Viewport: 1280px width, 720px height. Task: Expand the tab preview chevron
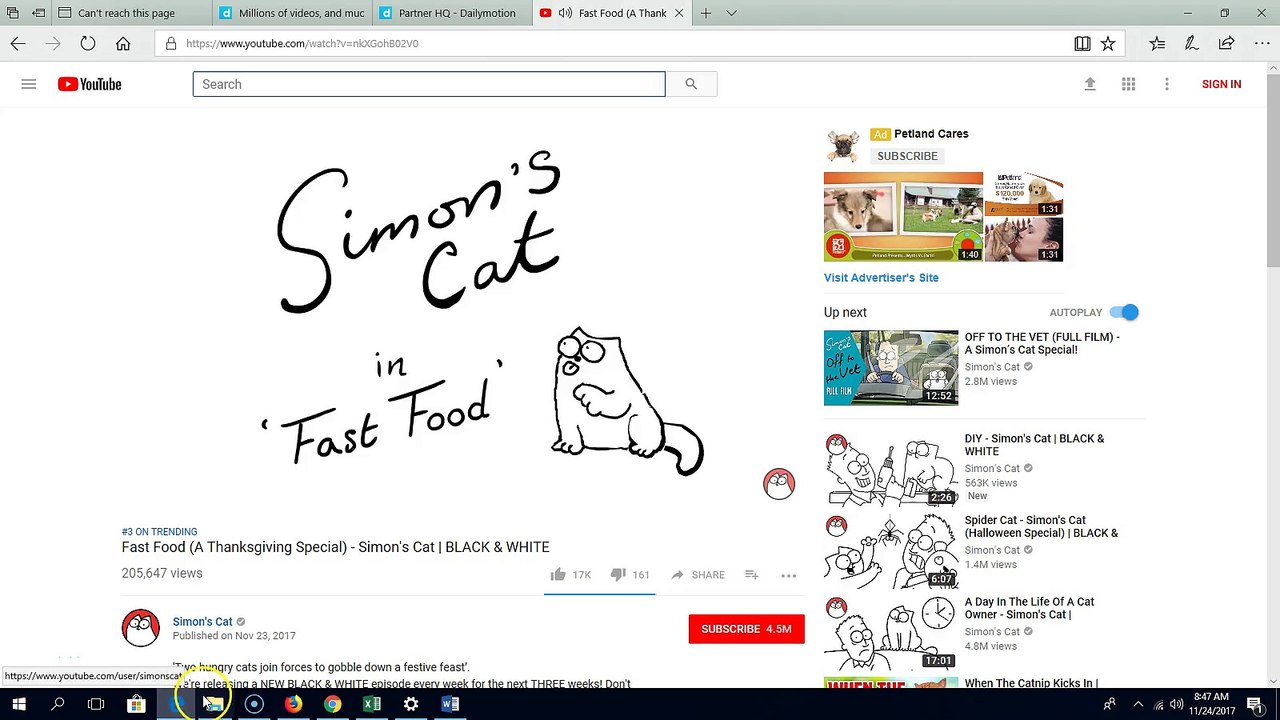click(x=731, y=13)
